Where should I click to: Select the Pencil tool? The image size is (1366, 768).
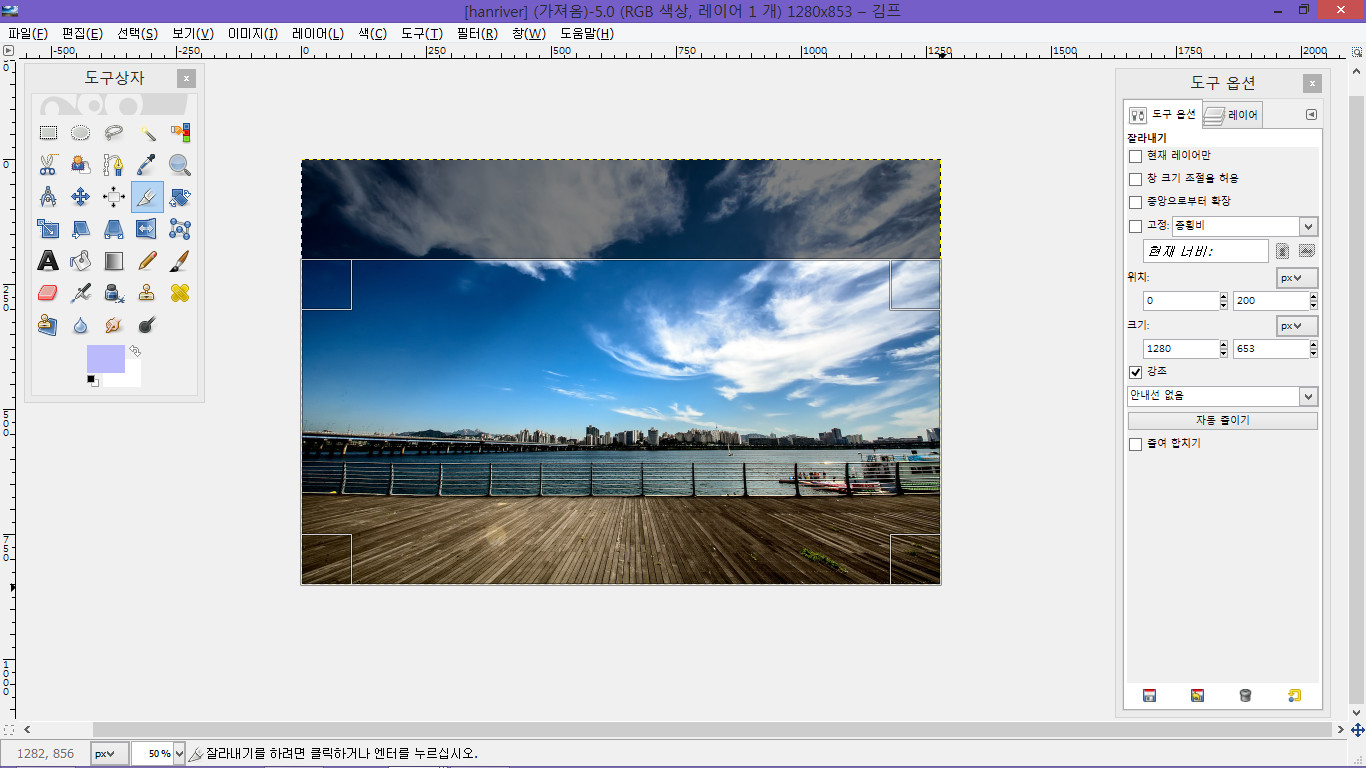[x=147, y=261]
